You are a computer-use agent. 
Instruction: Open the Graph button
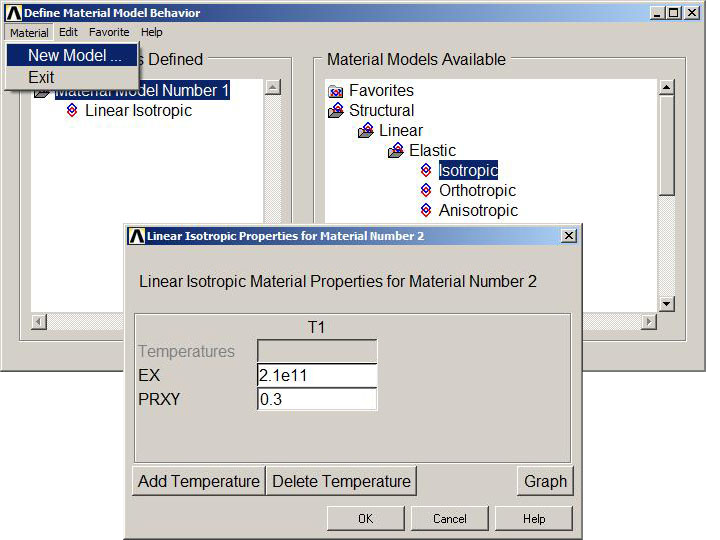[x=545, y=481]
